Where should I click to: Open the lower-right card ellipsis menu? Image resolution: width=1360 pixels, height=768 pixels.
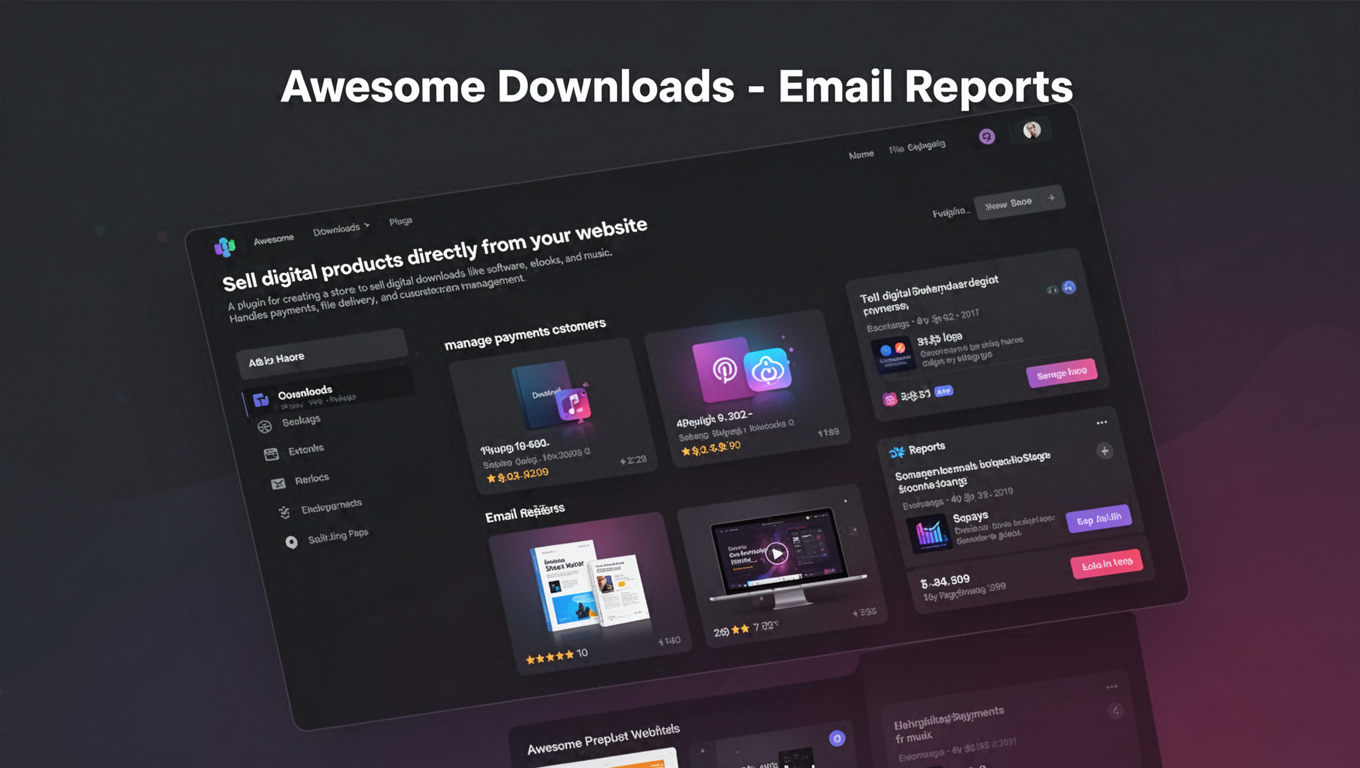[x=1112, y=686]
